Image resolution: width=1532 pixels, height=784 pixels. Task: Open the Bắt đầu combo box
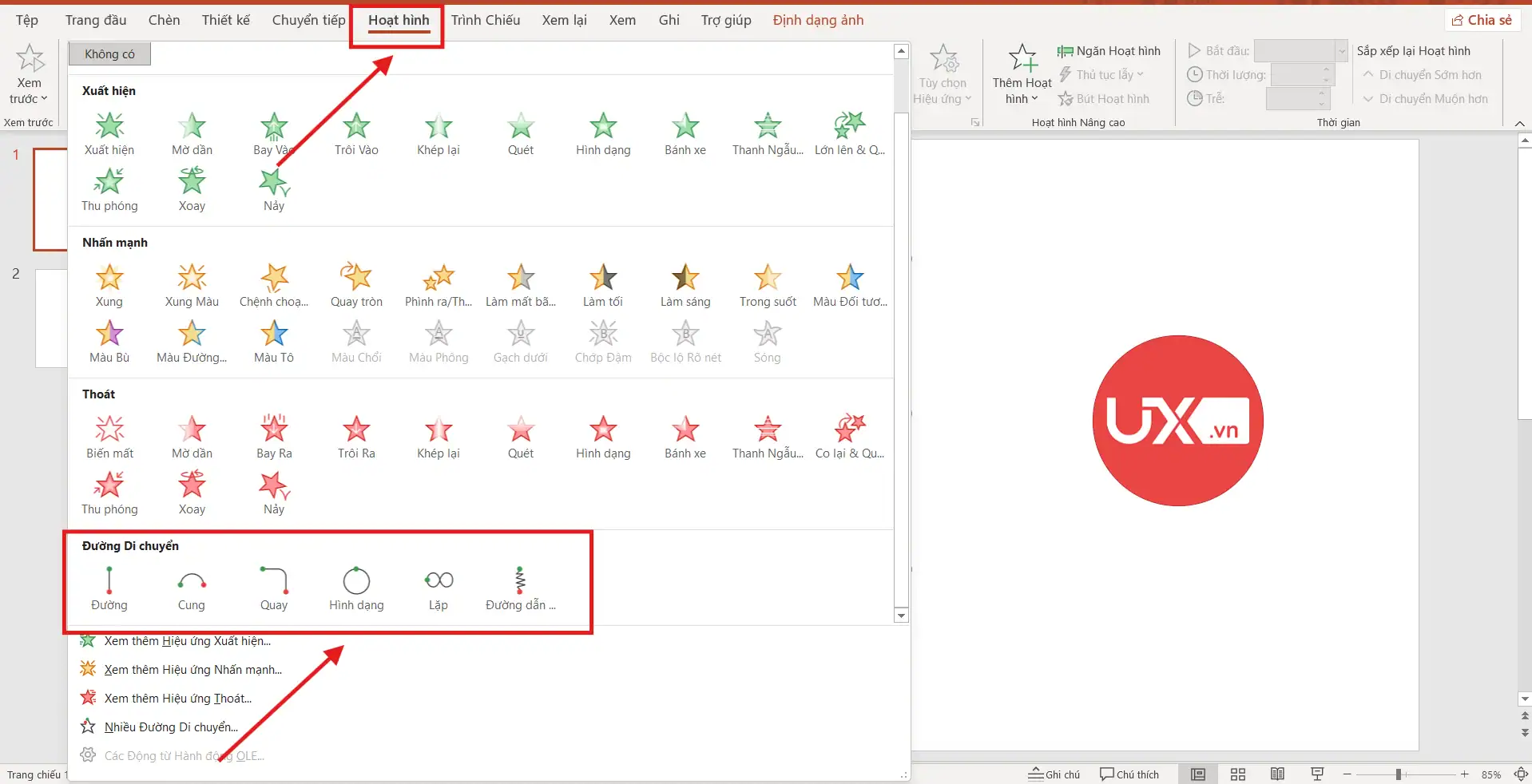[x=1300, y=51]
